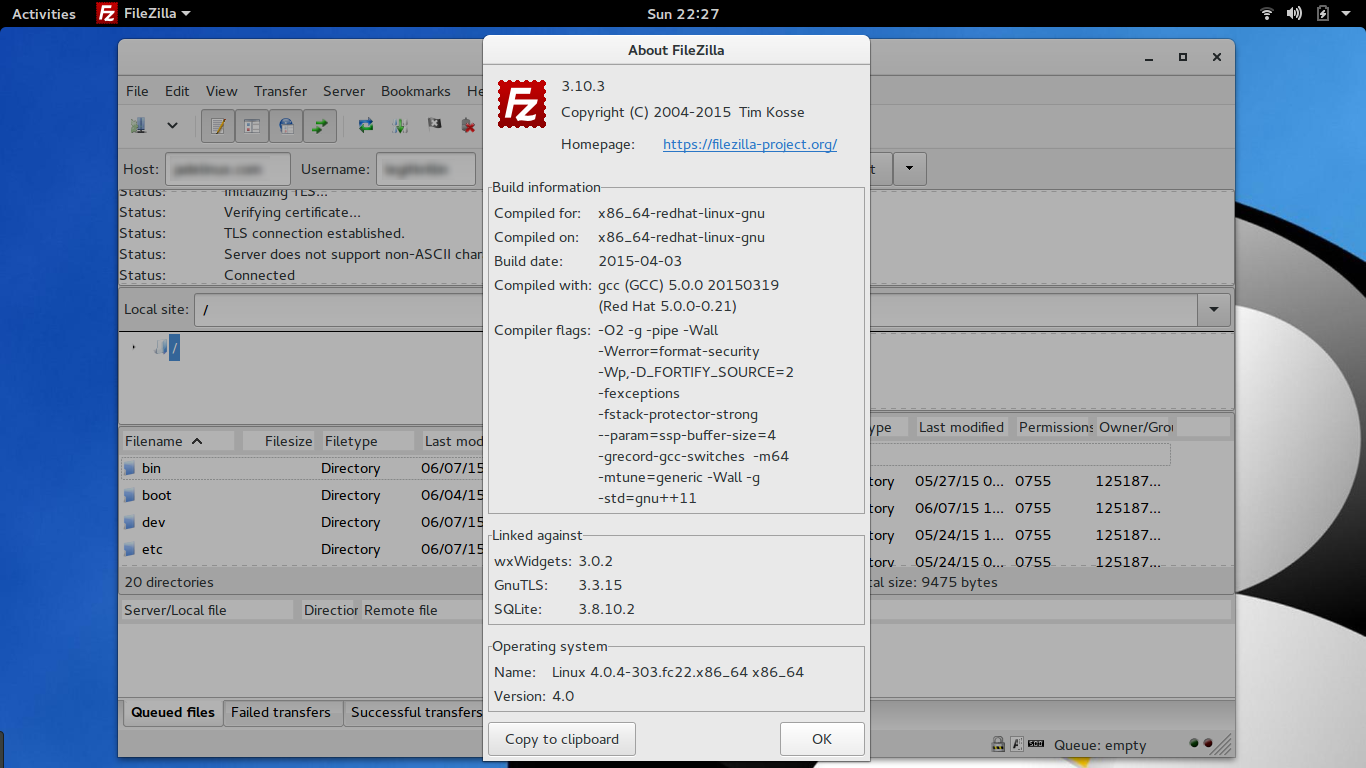
Task: Click the Host input field
Action: click(228, 169)
